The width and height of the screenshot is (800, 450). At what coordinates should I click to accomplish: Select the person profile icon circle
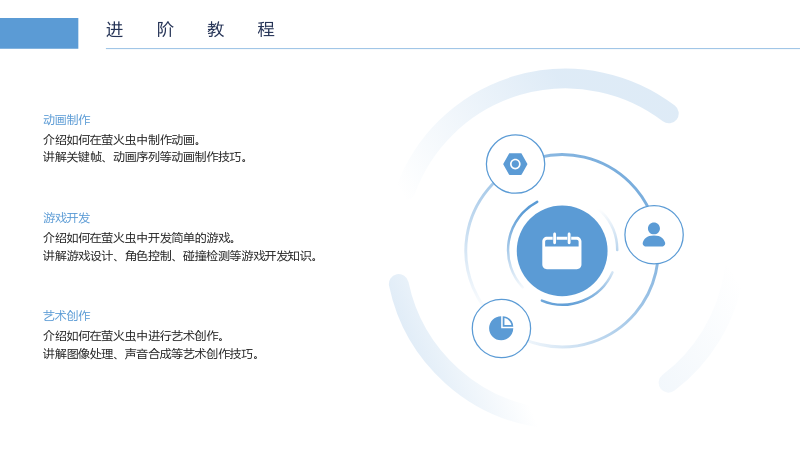pos(654,235)
